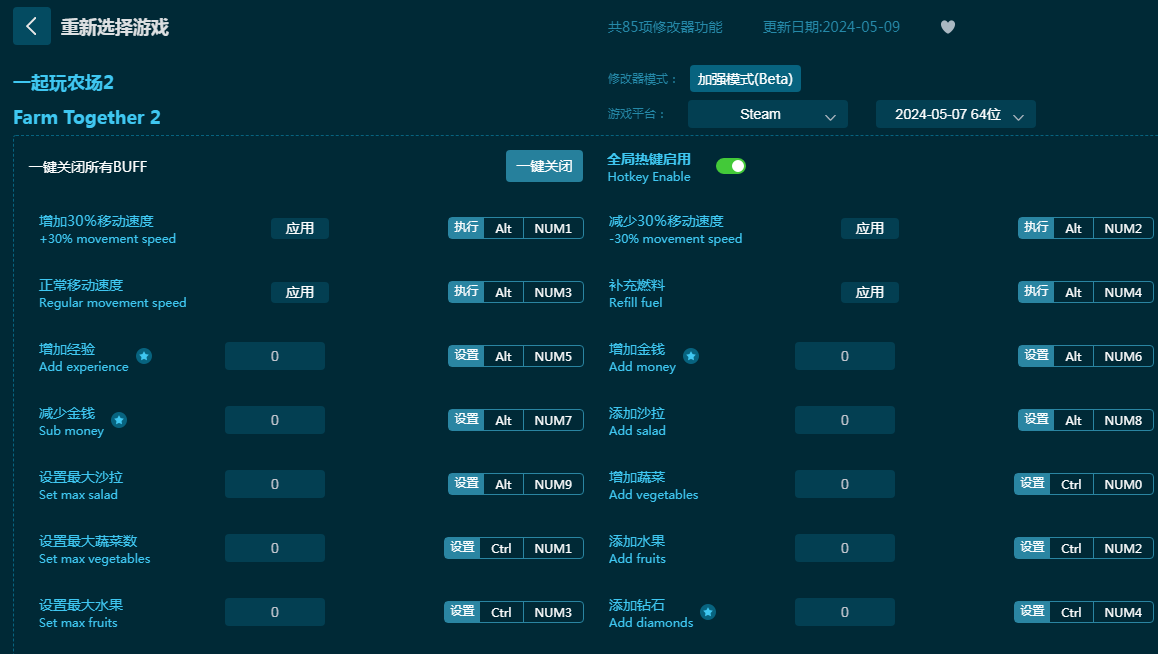Click 执行 button for Alt NUM1 hotkey
Viewport: 1158px width, 654px height.
(x=466, y=228)
